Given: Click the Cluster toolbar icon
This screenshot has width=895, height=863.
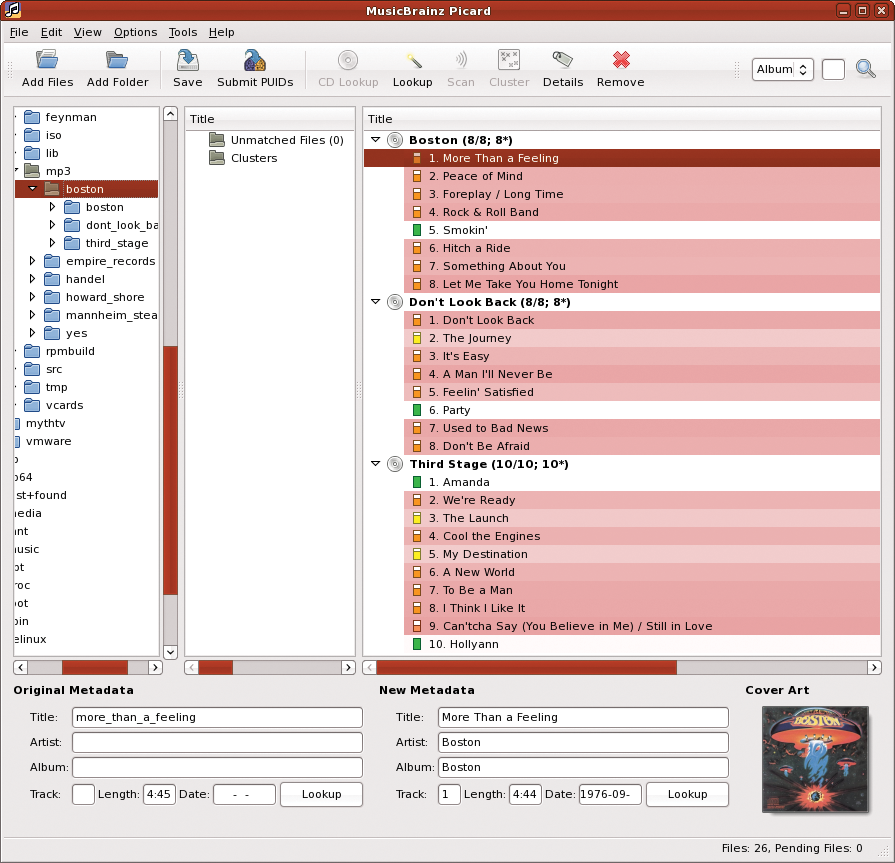Looking at the screenshot, I should 509,59.
